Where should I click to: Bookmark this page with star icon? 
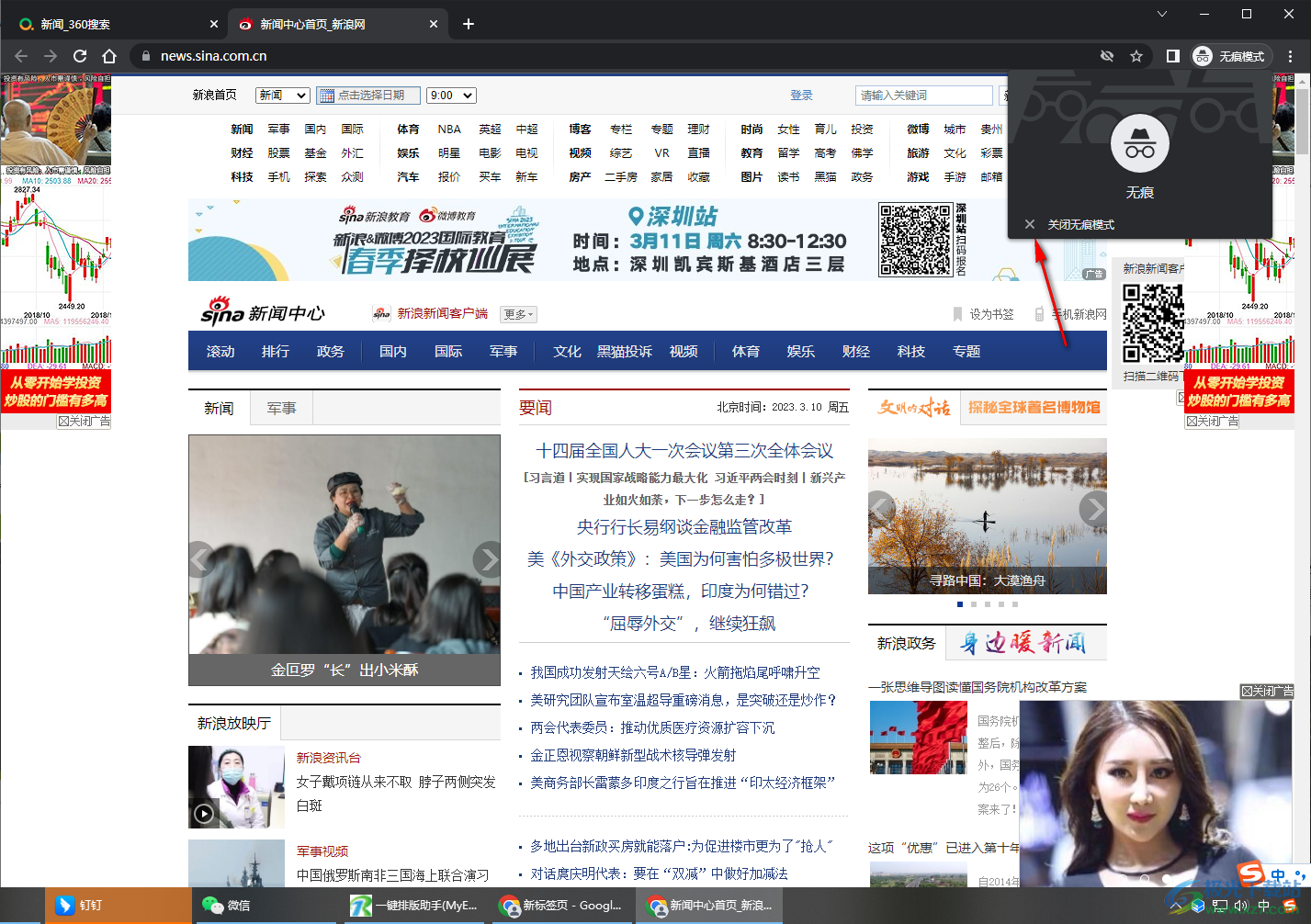[1136, 56]
